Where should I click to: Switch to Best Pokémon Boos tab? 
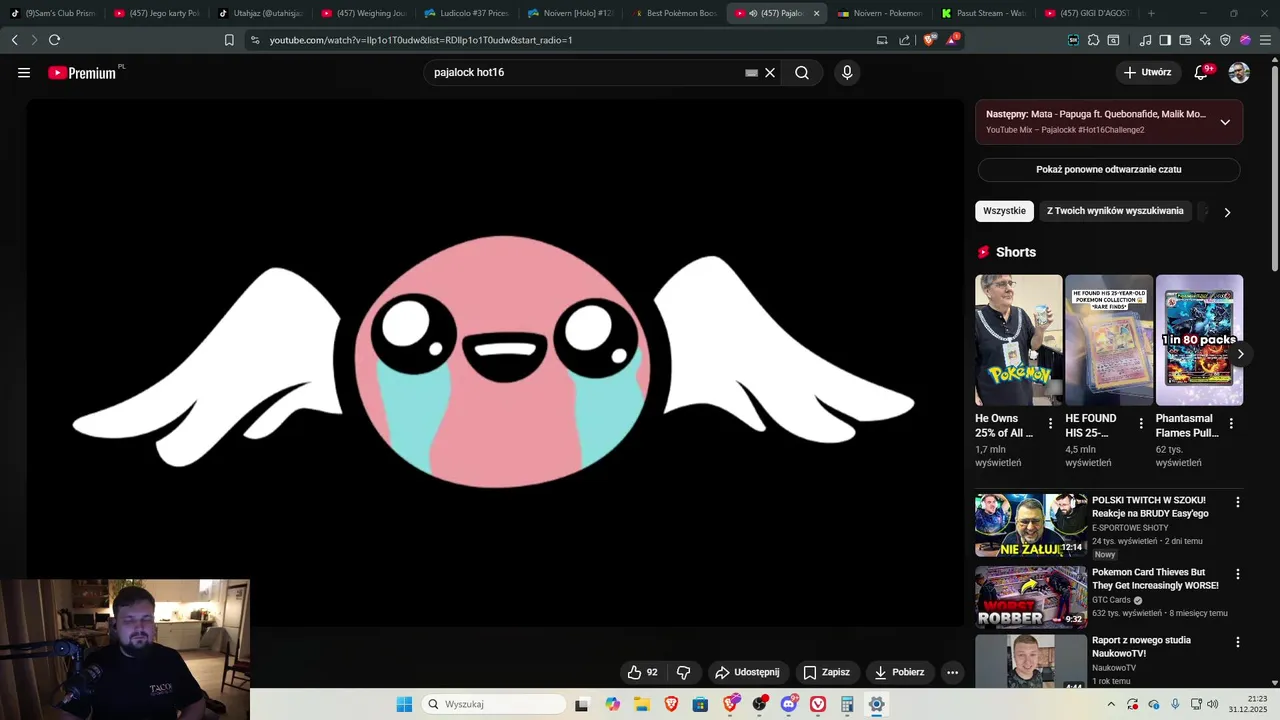click(675, 13)
